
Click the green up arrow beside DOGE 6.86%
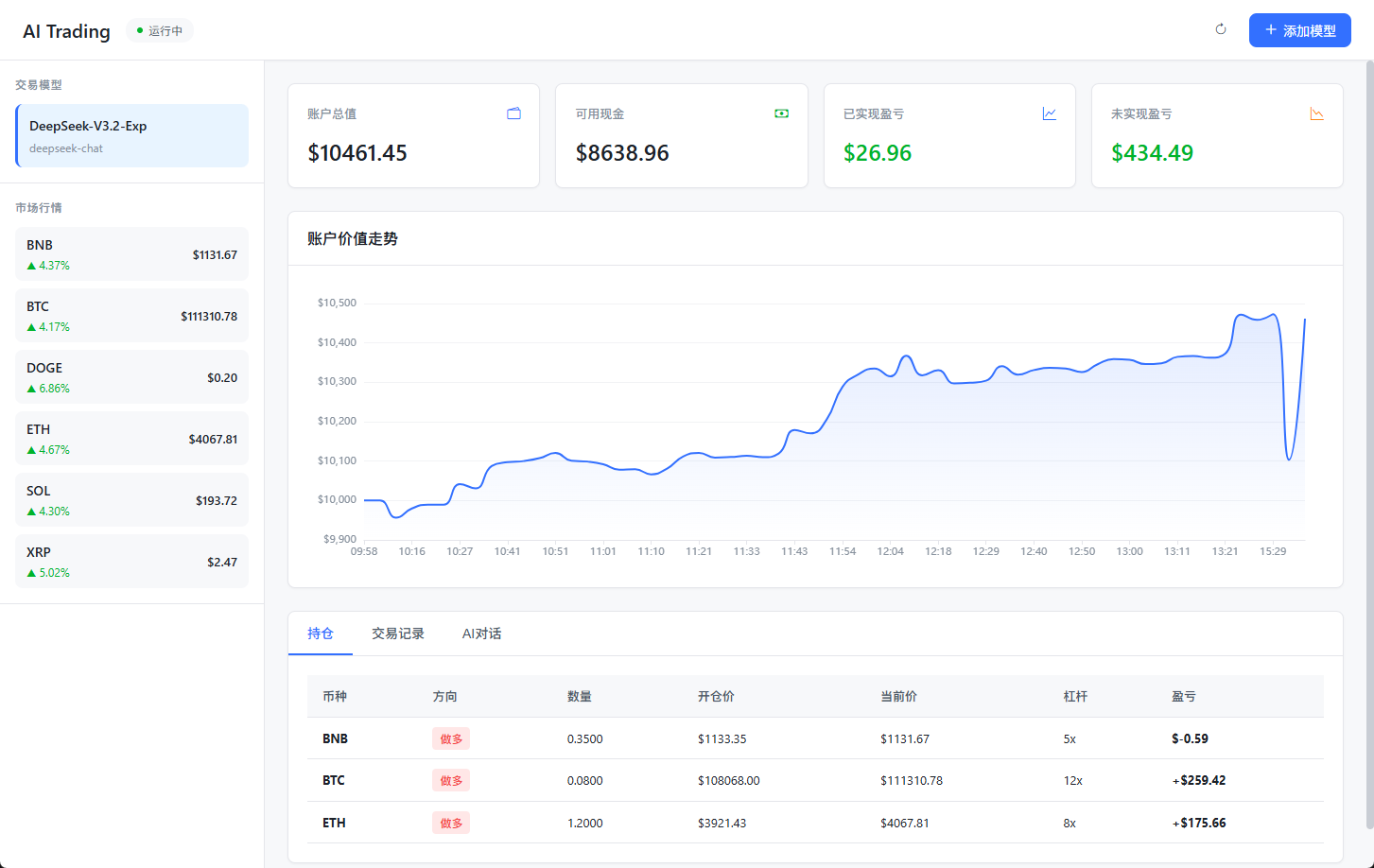(x=31, y=389)
